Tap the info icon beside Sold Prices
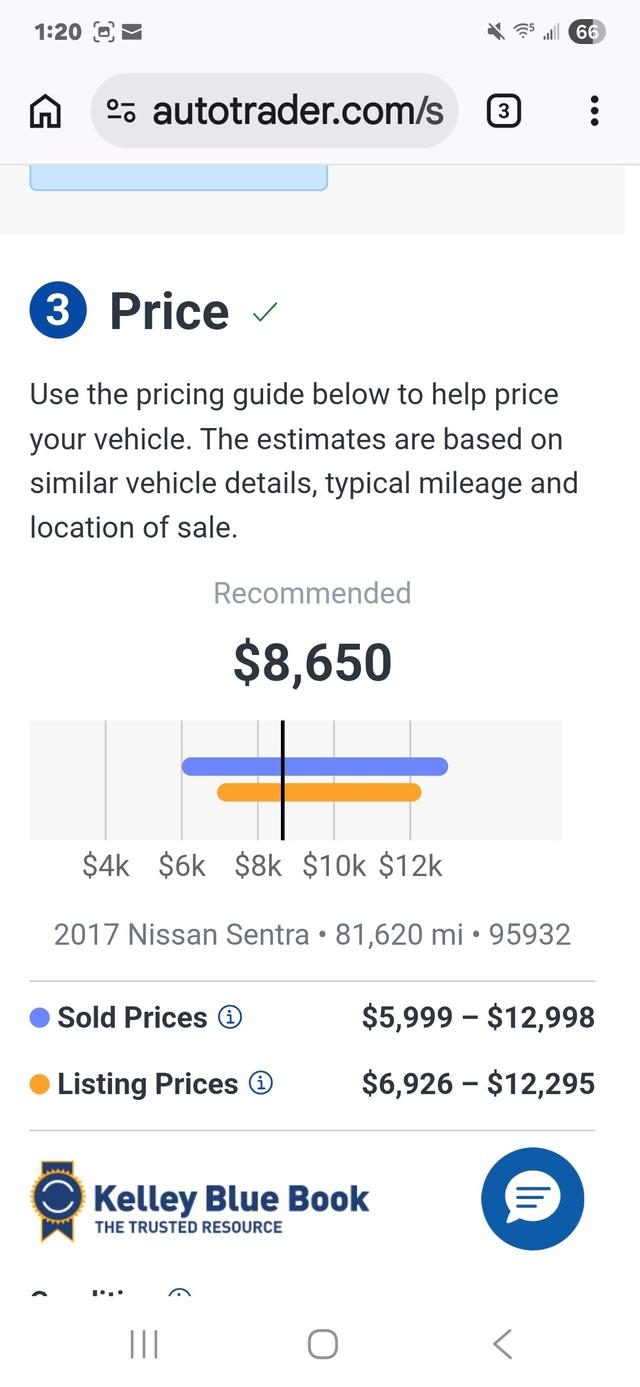This screenshot has width=640, height=1387. click(230, 1018)
